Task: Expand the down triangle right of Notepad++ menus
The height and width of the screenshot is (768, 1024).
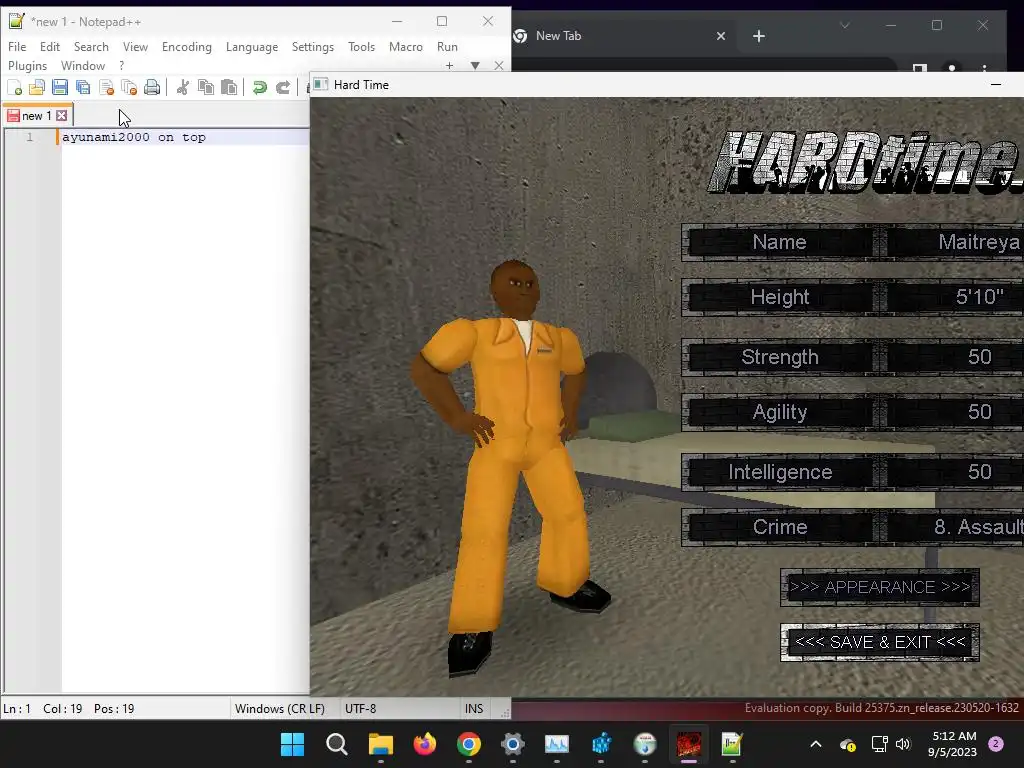Action: coord(475,65)
